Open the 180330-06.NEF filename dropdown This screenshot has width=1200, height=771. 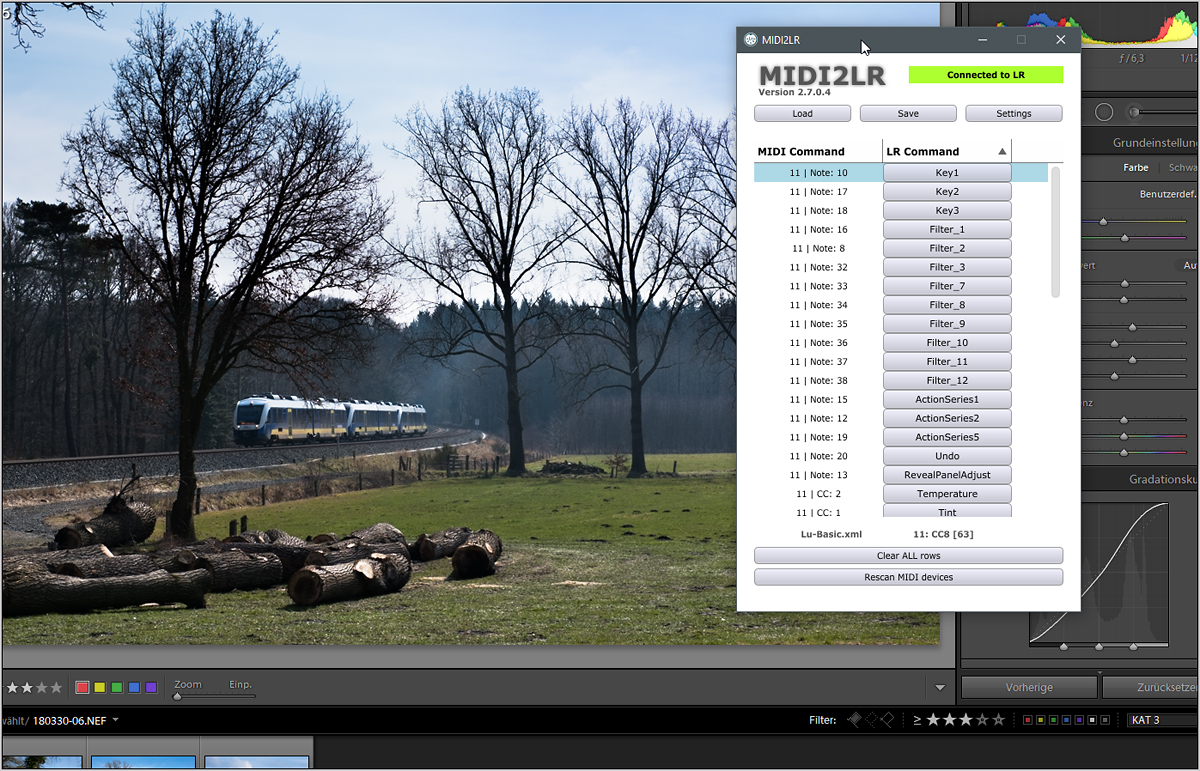[x=116, y=720]
